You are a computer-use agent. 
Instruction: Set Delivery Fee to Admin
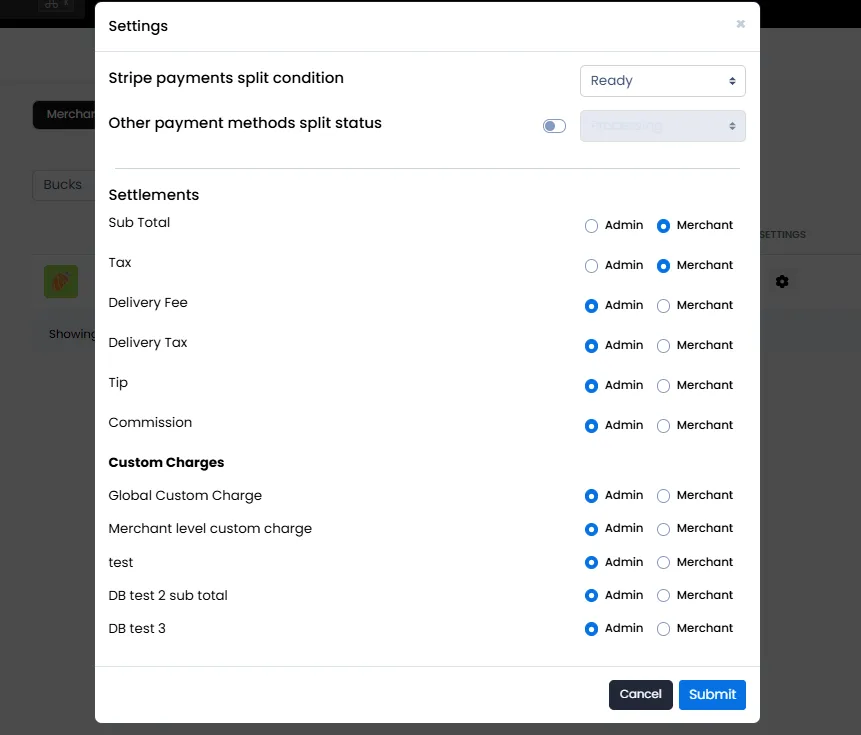click(x=591, y=306)
